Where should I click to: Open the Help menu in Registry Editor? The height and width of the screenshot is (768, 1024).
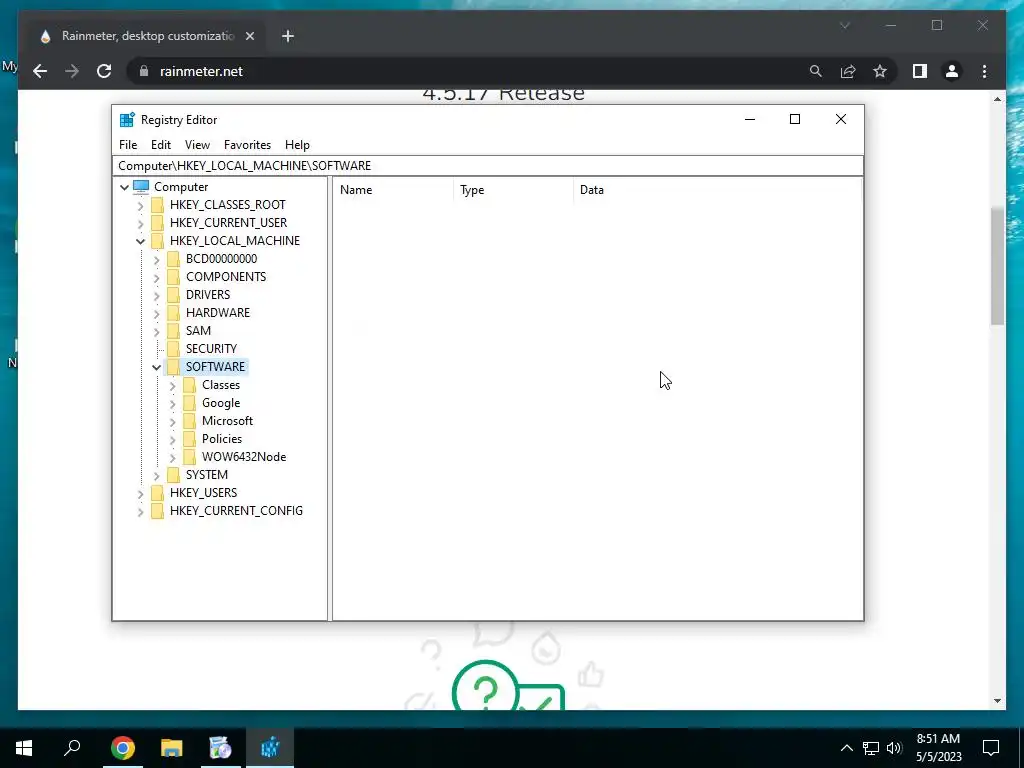click(297, 145)
